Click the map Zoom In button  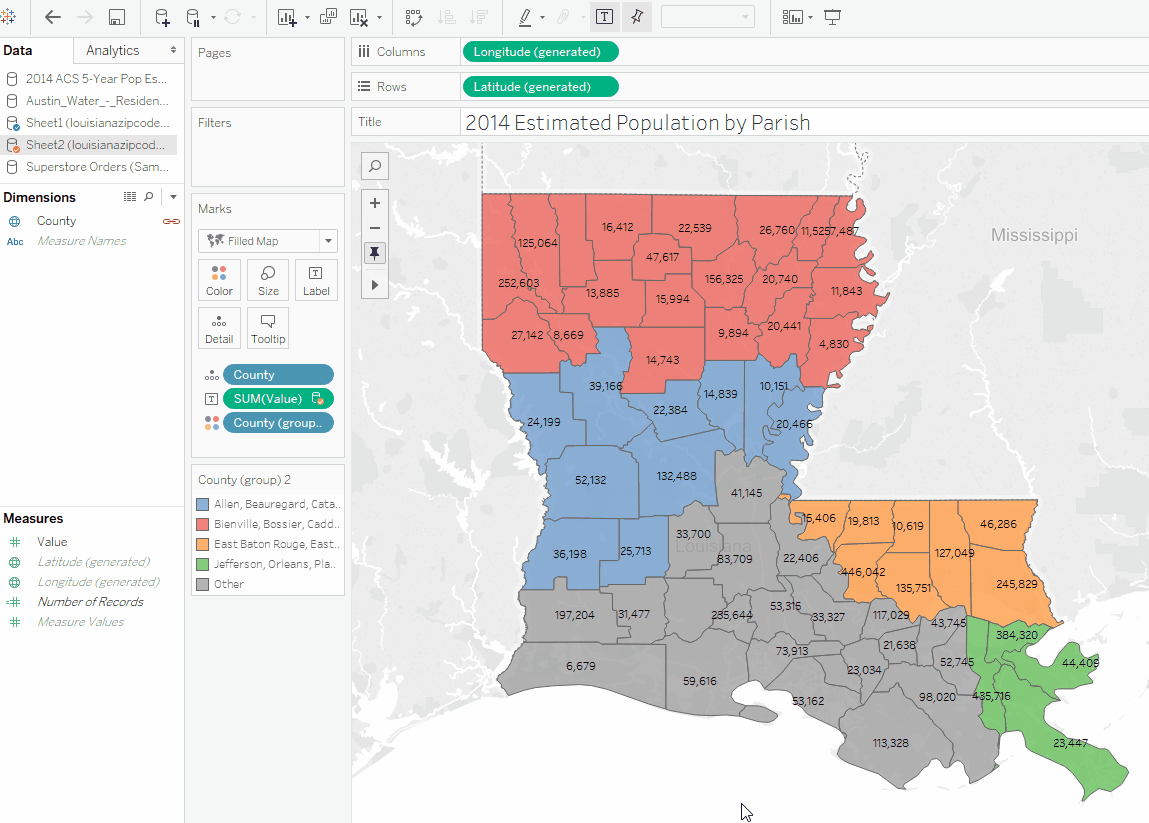click(374, 203)
